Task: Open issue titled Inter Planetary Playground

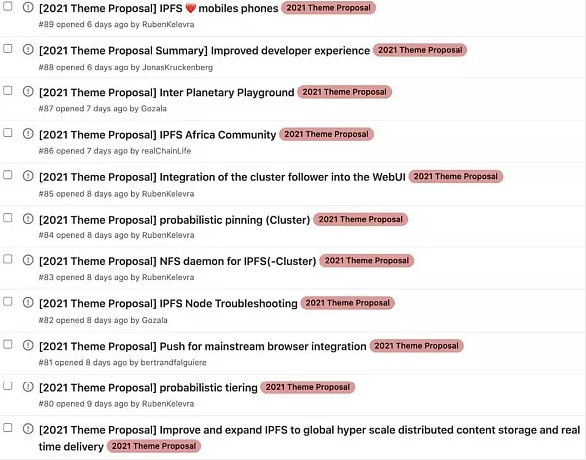Action: coord(166,92)
